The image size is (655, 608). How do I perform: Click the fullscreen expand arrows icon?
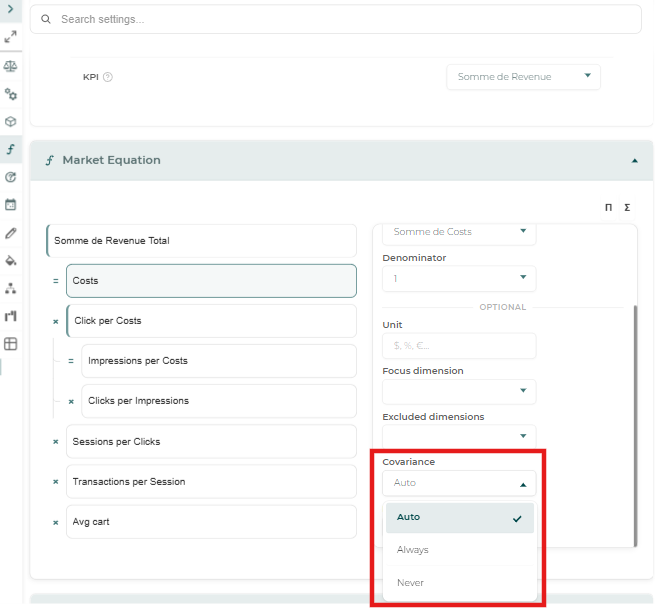tap(10, 37)
